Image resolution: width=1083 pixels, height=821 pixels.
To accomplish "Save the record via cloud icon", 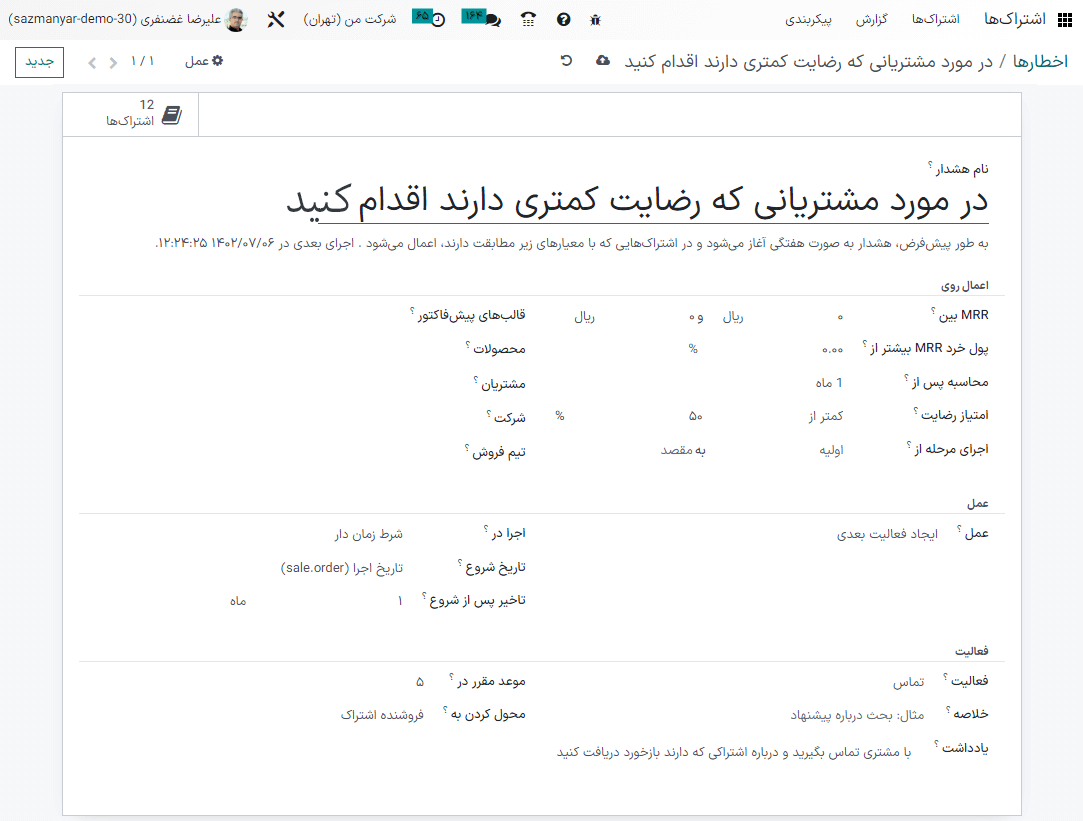I will pyautogui.click(x=602, y=60).
